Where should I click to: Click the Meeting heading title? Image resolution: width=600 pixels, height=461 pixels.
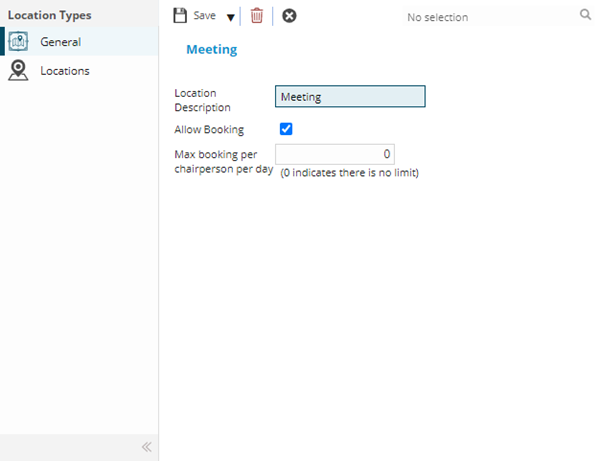point(211,49)
